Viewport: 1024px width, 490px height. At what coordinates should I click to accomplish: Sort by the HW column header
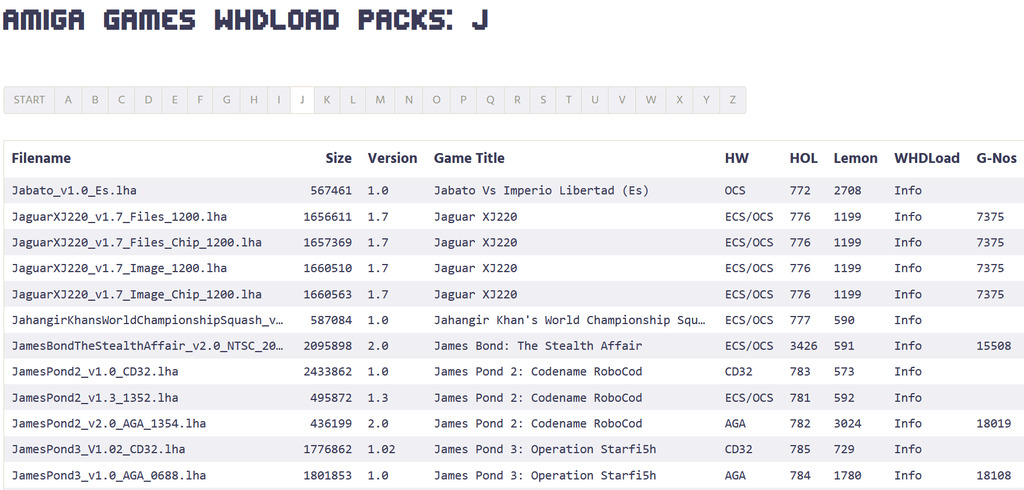click(736, 158)
